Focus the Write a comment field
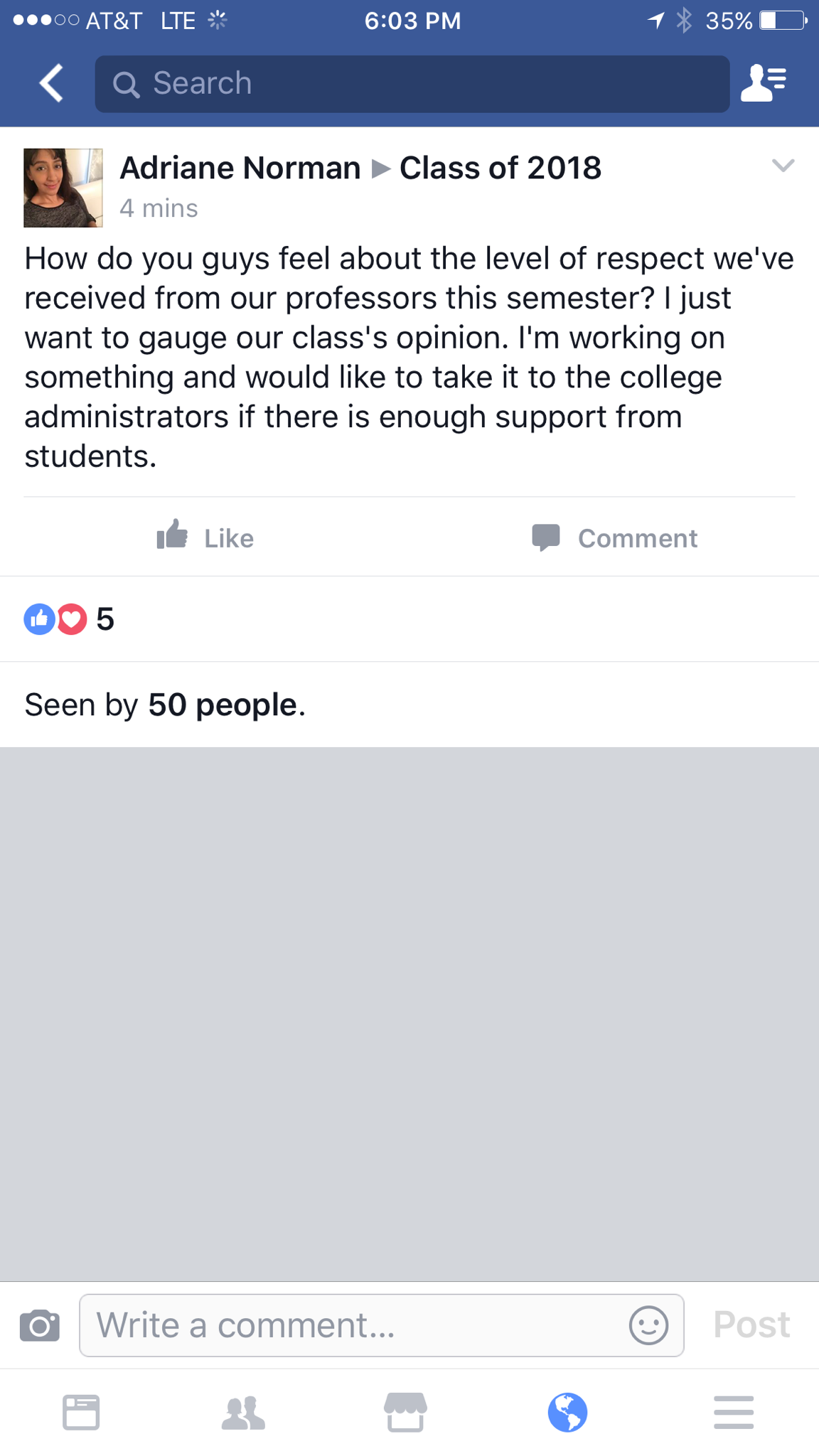Screen dimensions: 819x1456 tap(355, 1325)
